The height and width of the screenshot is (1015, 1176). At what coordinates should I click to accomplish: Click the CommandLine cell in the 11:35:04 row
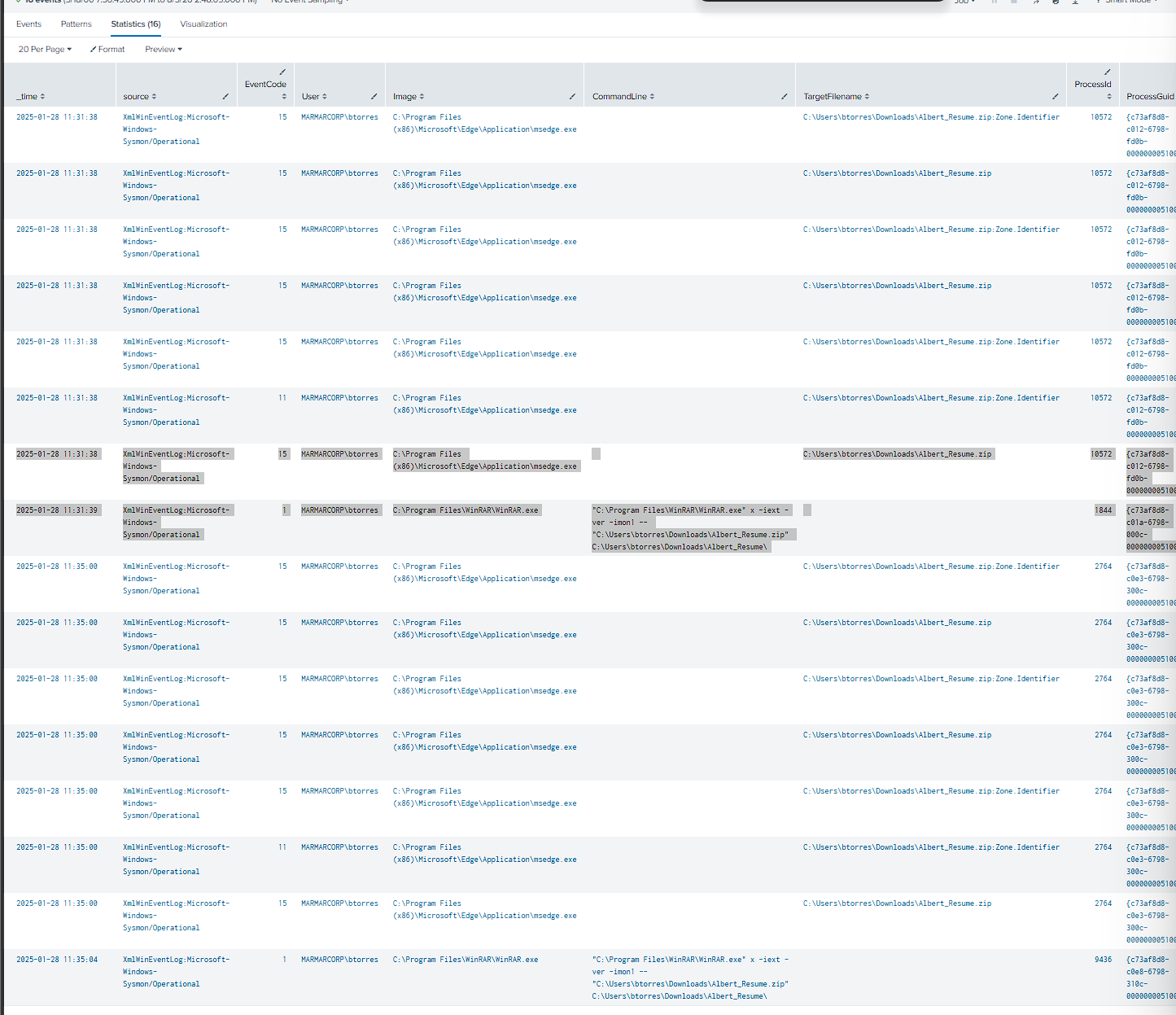click(691, 978)
